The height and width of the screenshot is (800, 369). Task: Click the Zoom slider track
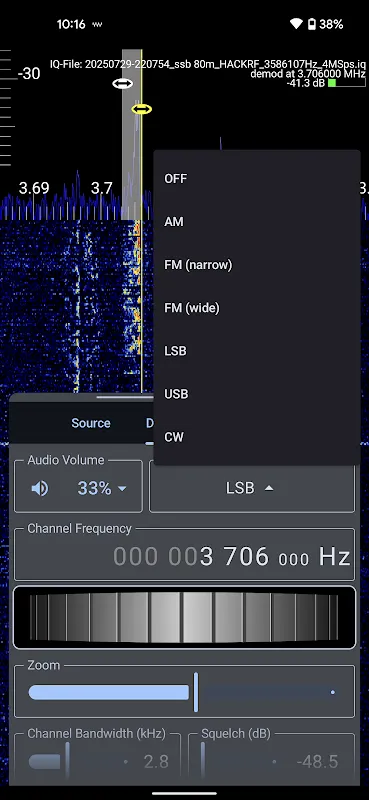(182, 692)
